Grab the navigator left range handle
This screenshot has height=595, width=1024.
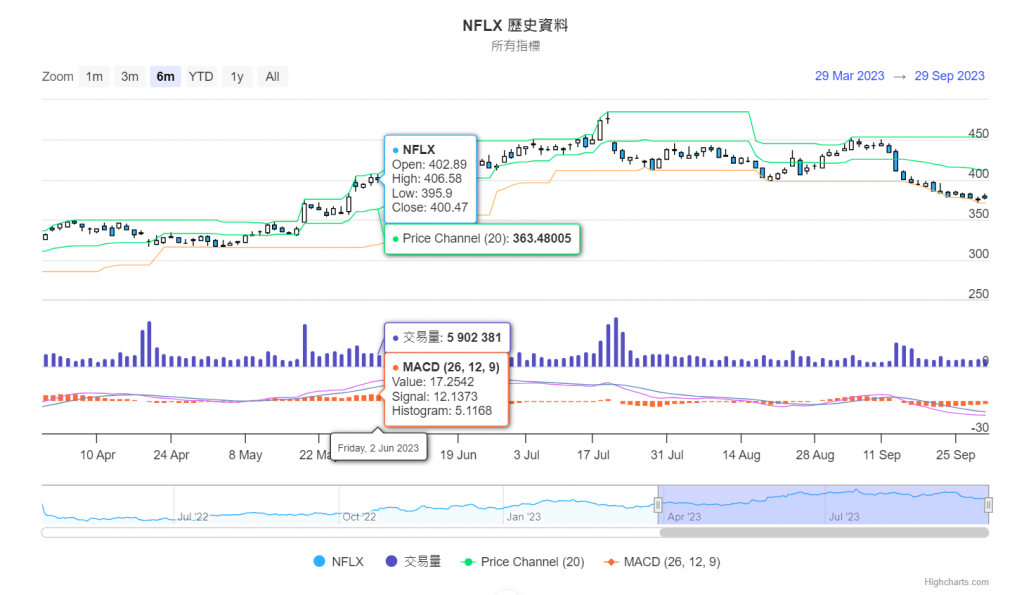click(658, 505)
